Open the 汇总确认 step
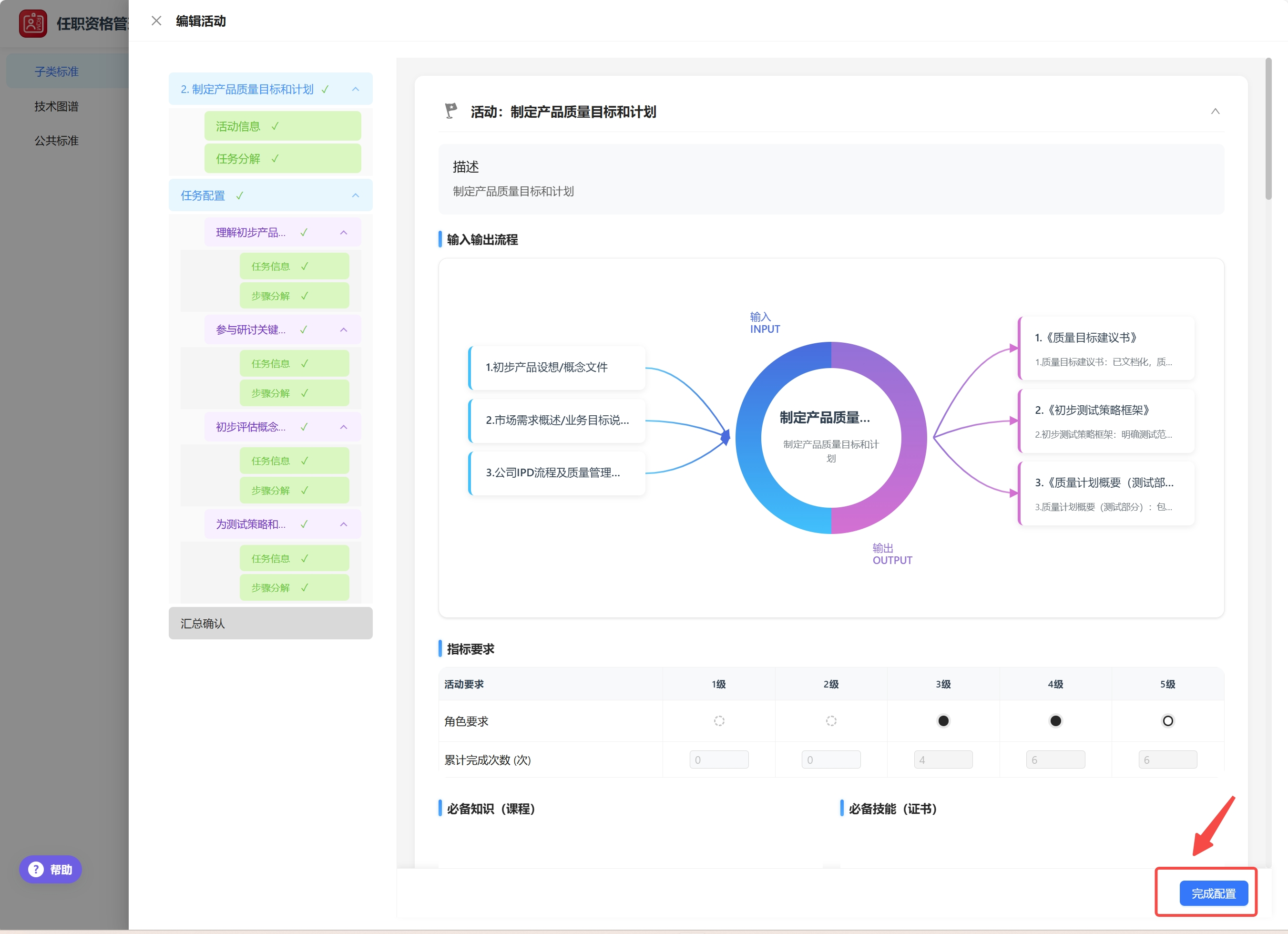The height and width of the screenshot is (934, 1288). 270,623
